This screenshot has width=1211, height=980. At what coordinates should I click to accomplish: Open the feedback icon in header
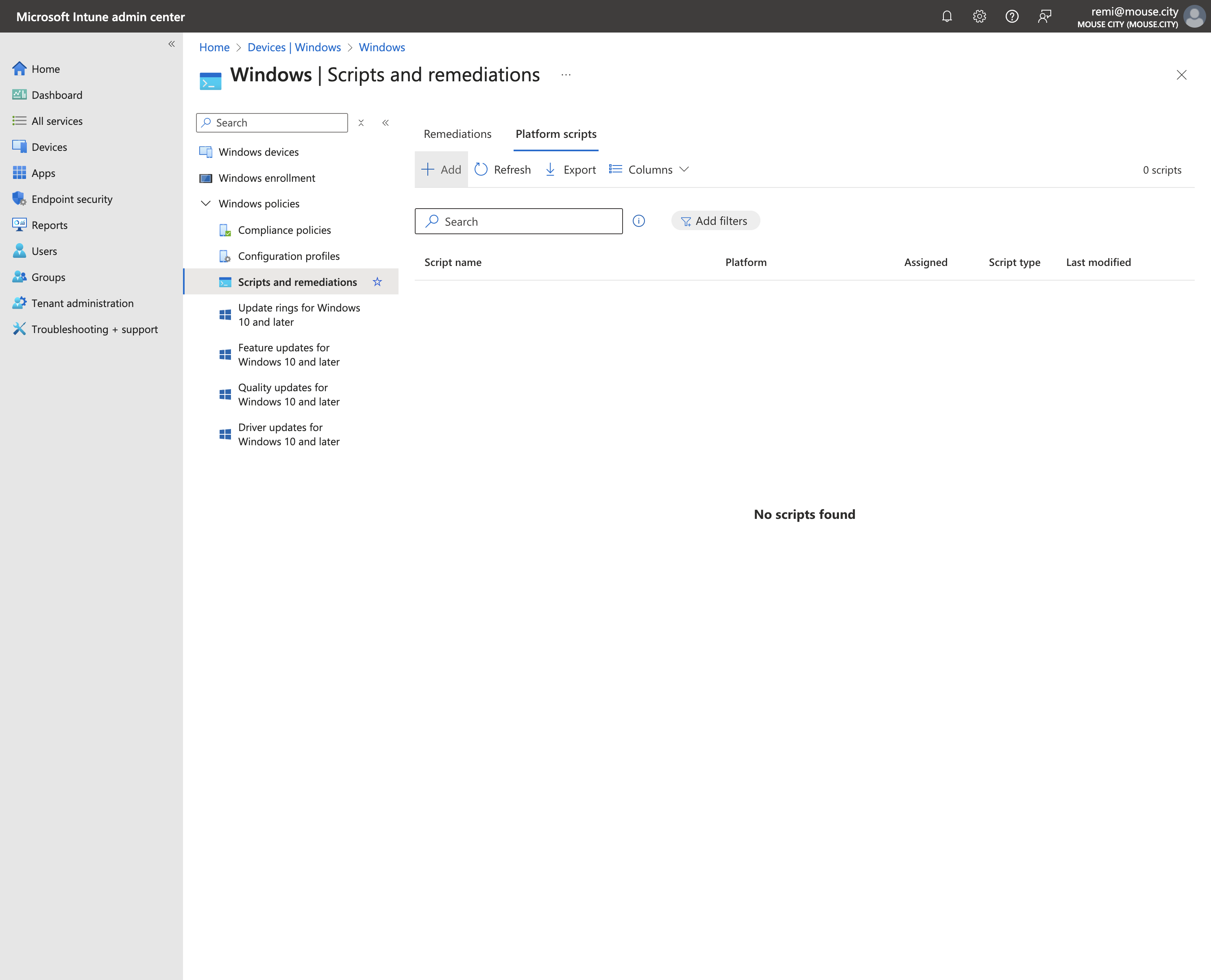pyautogui.click(x=1044, y=16)
